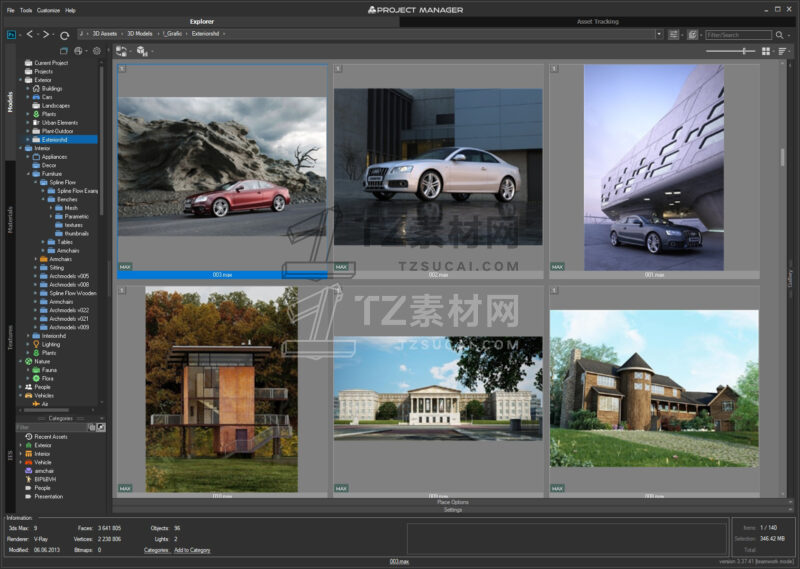This screenshot has width=800, height=569.
Task: Open the tree settings gear icon
Action: click(x=97, y=50)
